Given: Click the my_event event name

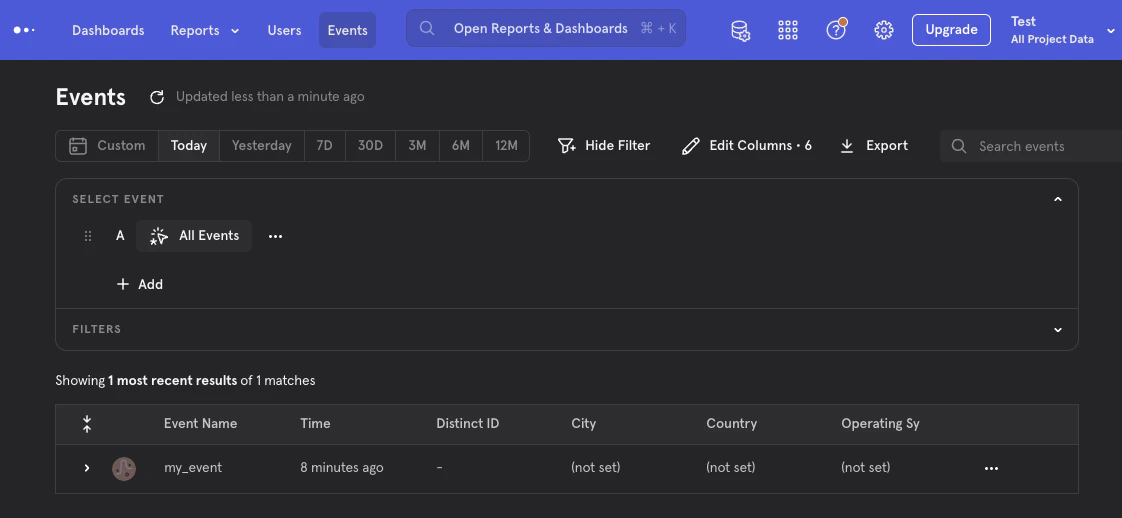Looking at the screenshot, I should pyautogui.click(x=193, y=468).
